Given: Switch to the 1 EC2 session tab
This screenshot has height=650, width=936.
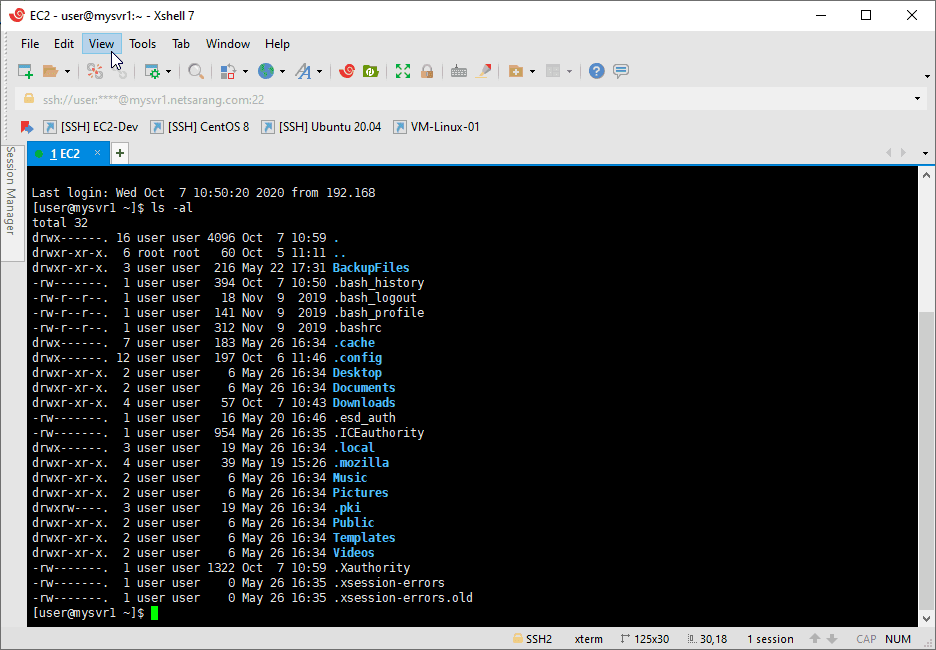Looking at the screenshot, I should pyautogui.click(x=65, y=153).
